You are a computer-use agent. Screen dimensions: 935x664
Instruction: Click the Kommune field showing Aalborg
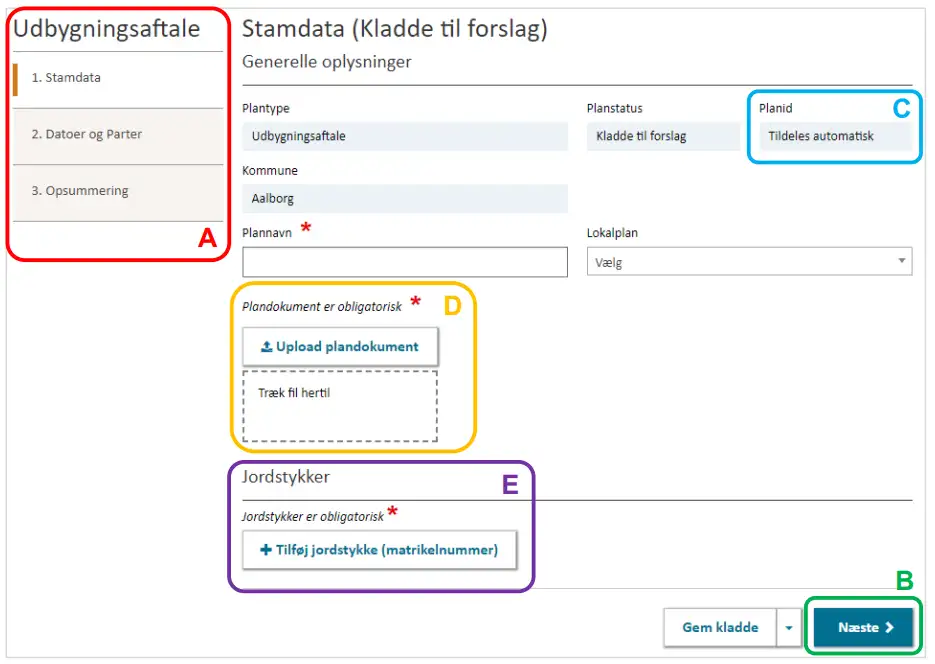point(404,199)
